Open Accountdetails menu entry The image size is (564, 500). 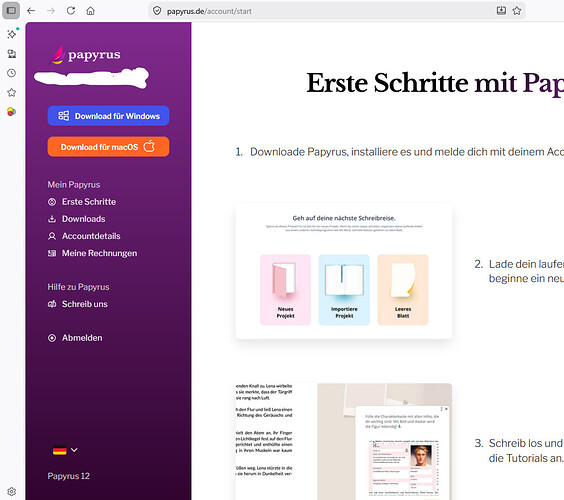click(x=91, y=236)
